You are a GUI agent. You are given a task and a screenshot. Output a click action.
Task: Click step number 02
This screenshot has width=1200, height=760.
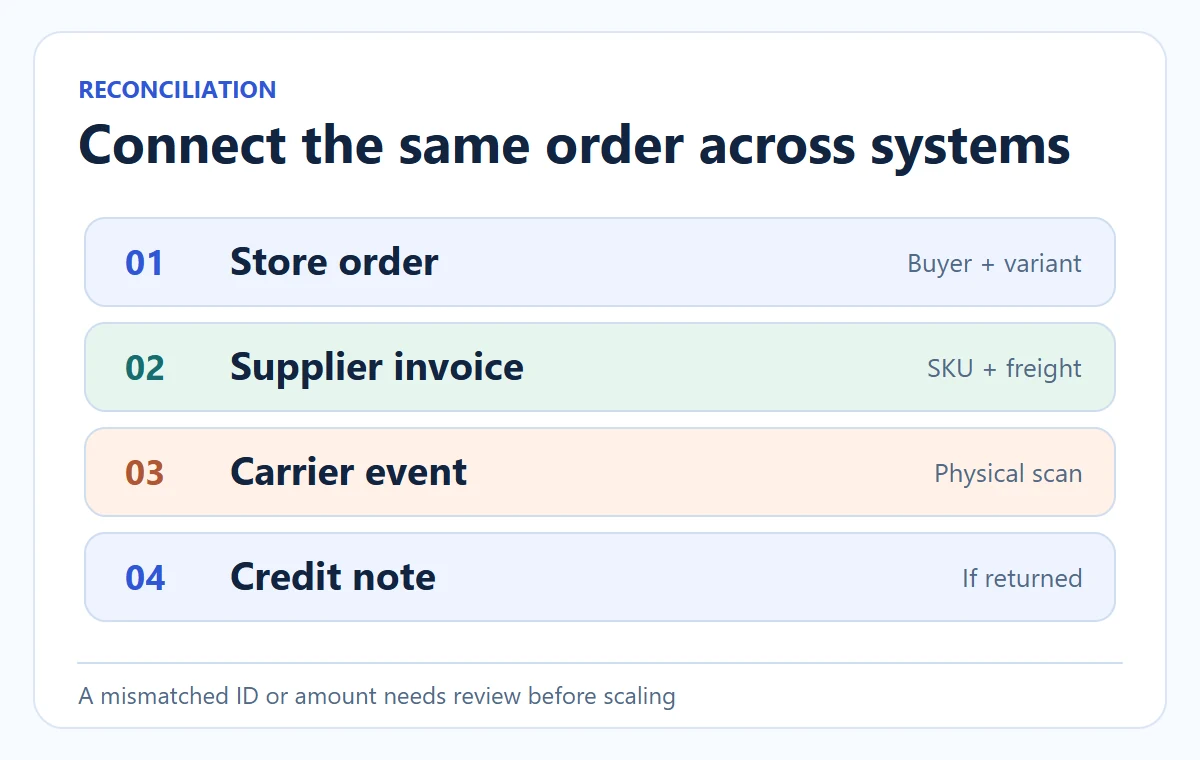[x=145, y=368]
